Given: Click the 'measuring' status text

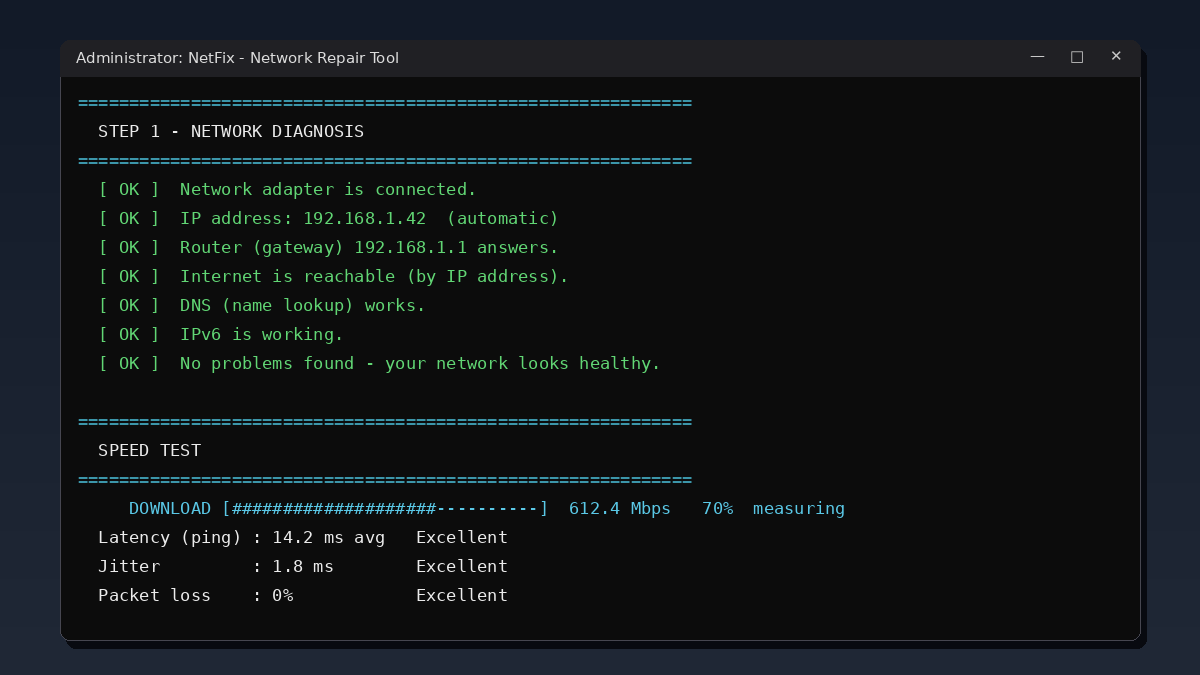Looking at the screenshot, I should coord(799,509).
